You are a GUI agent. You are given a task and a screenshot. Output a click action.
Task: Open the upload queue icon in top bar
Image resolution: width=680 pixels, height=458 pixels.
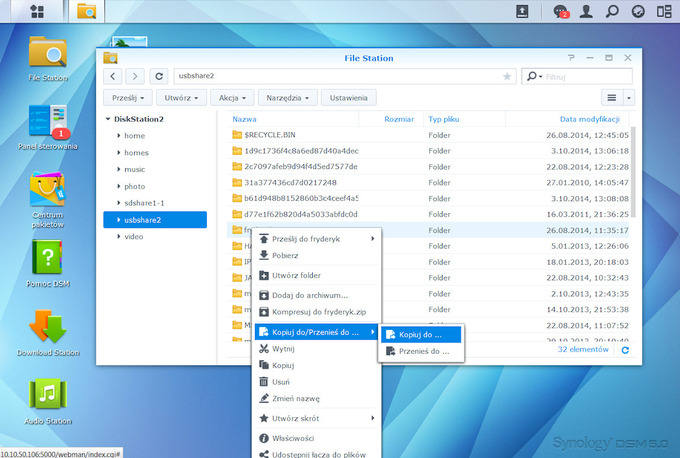tap(522, 11)
